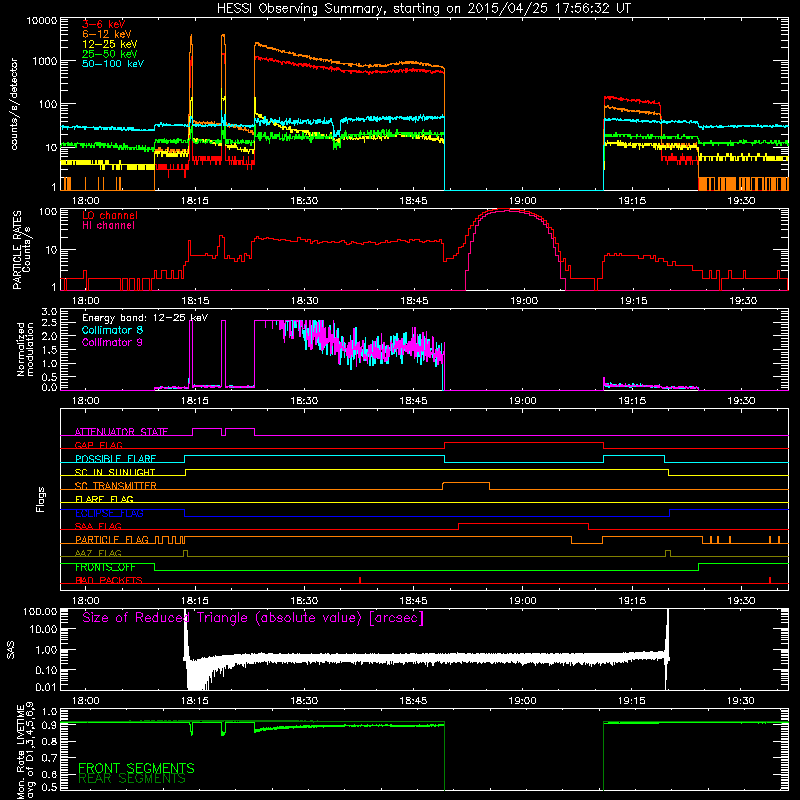The width and height of the screenshot is (800, 800).
Task: Click the SAA FLAG label
Action: coord(98,526)
